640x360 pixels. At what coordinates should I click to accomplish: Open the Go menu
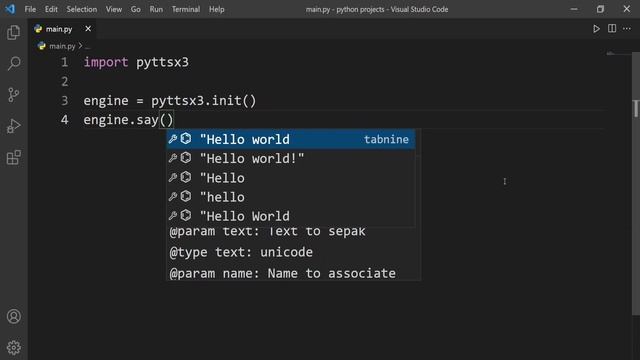[x=136, y=9]
